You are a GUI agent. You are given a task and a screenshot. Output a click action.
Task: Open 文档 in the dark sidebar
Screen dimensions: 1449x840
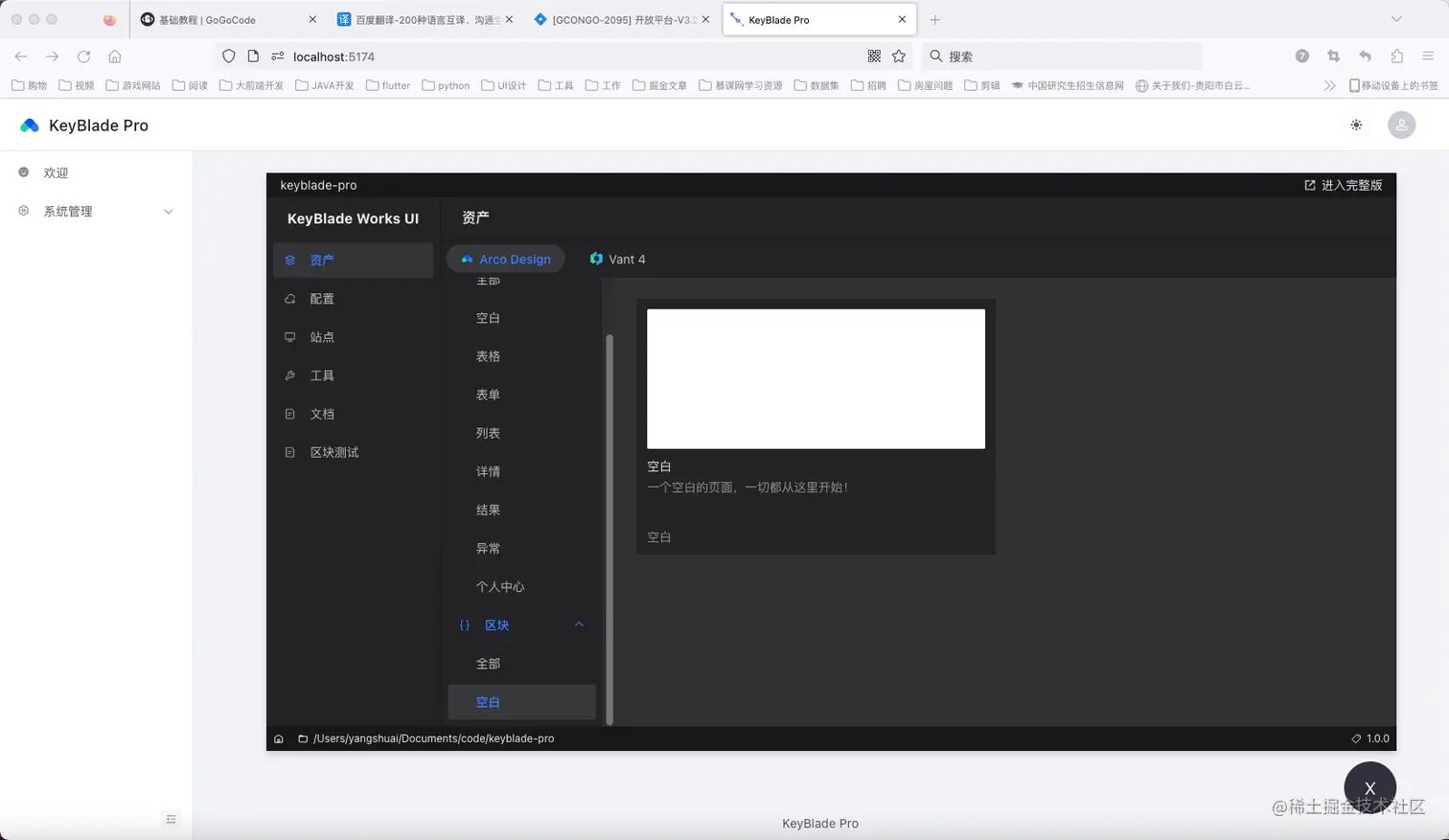(353, 414)
